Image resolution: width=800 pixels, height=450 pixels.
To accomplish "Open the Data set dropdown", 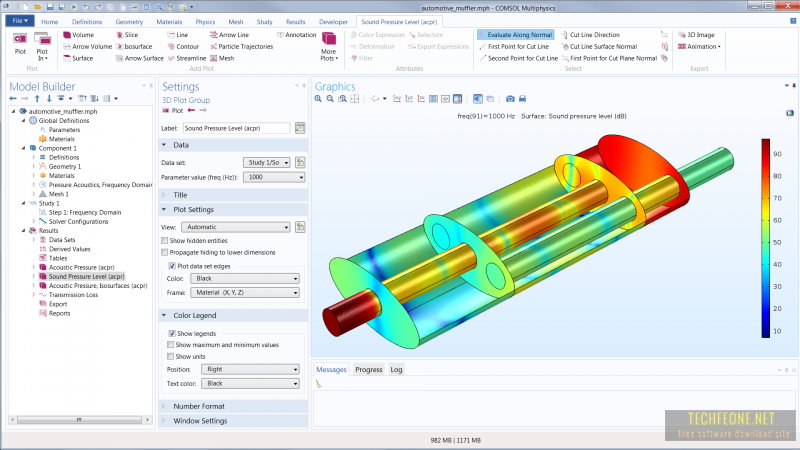I will 267,162.
